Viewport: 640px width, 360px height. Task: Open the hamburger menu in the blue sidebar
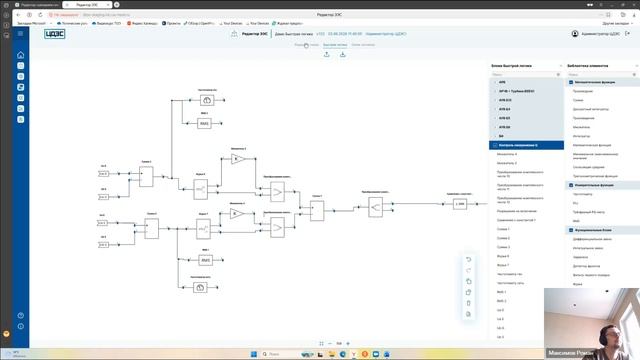[20, 33]
